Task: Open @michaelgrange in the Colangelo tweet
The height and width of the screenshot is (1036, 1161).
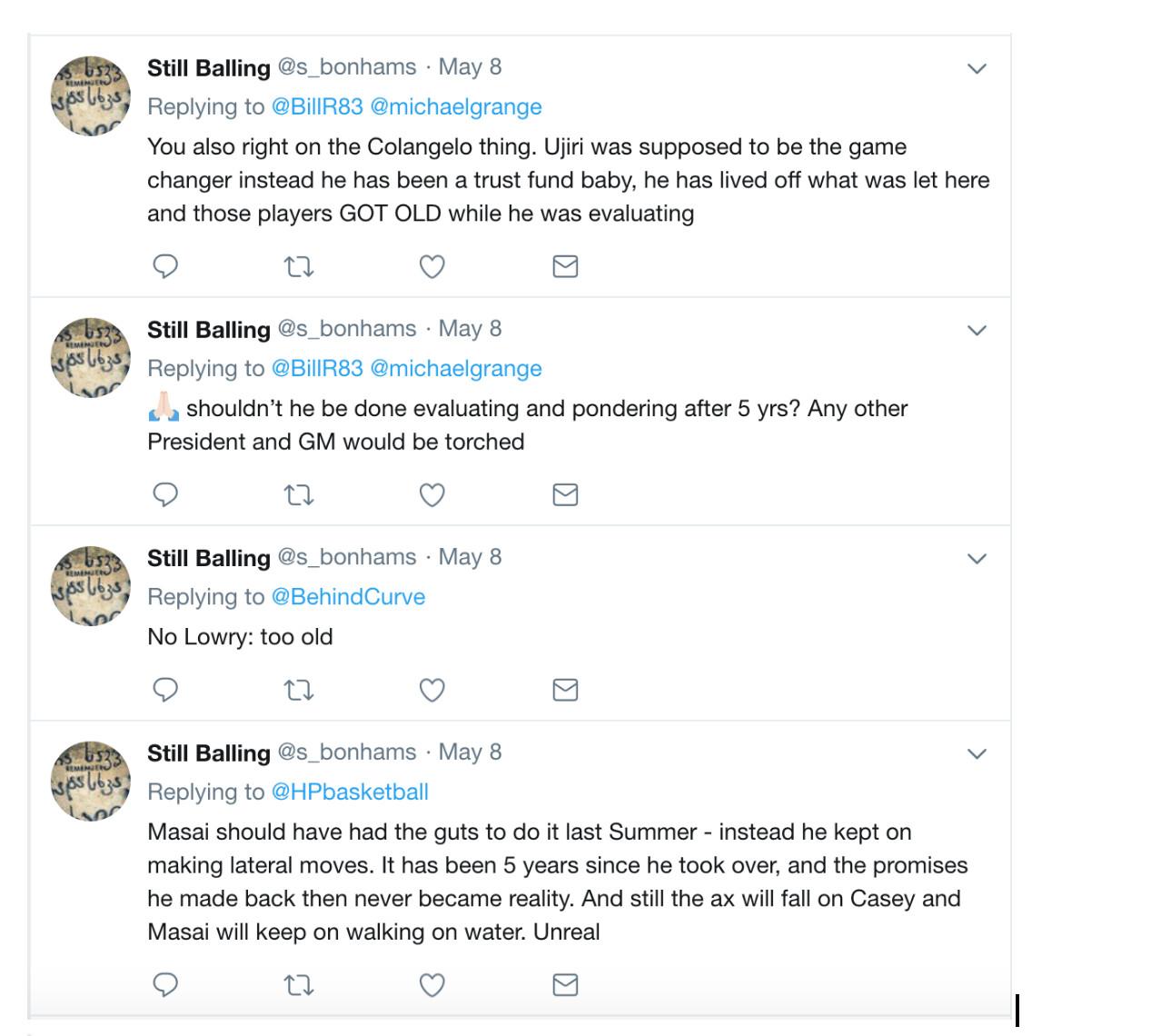Action: click(456, 106)
